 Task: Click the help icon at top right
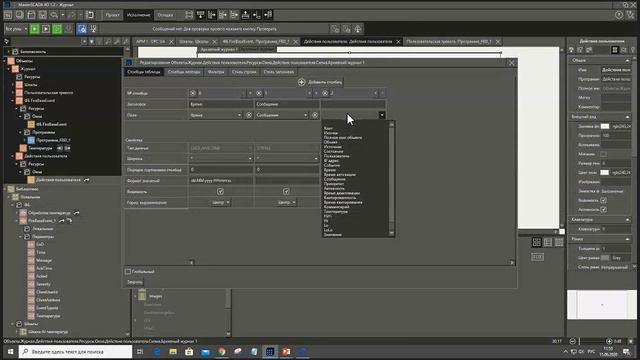pos(619,15)
